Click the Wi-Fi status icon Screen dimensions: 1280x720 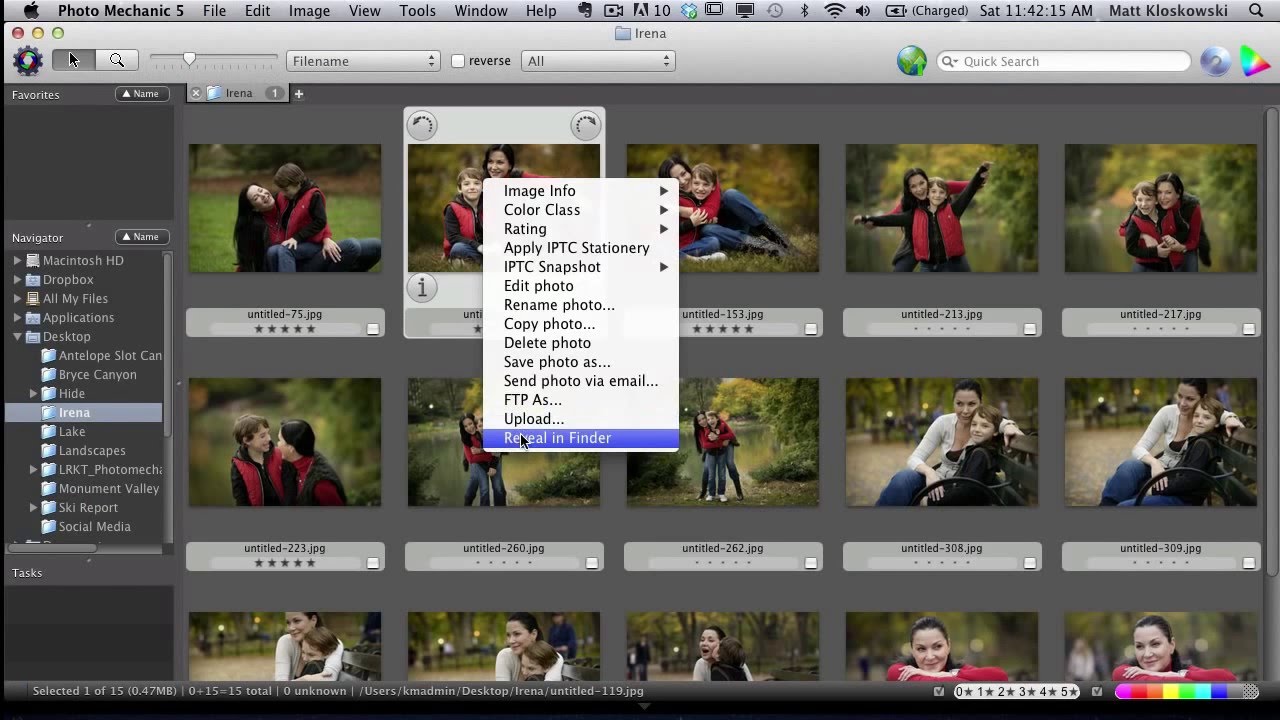(x=834, y=11)
